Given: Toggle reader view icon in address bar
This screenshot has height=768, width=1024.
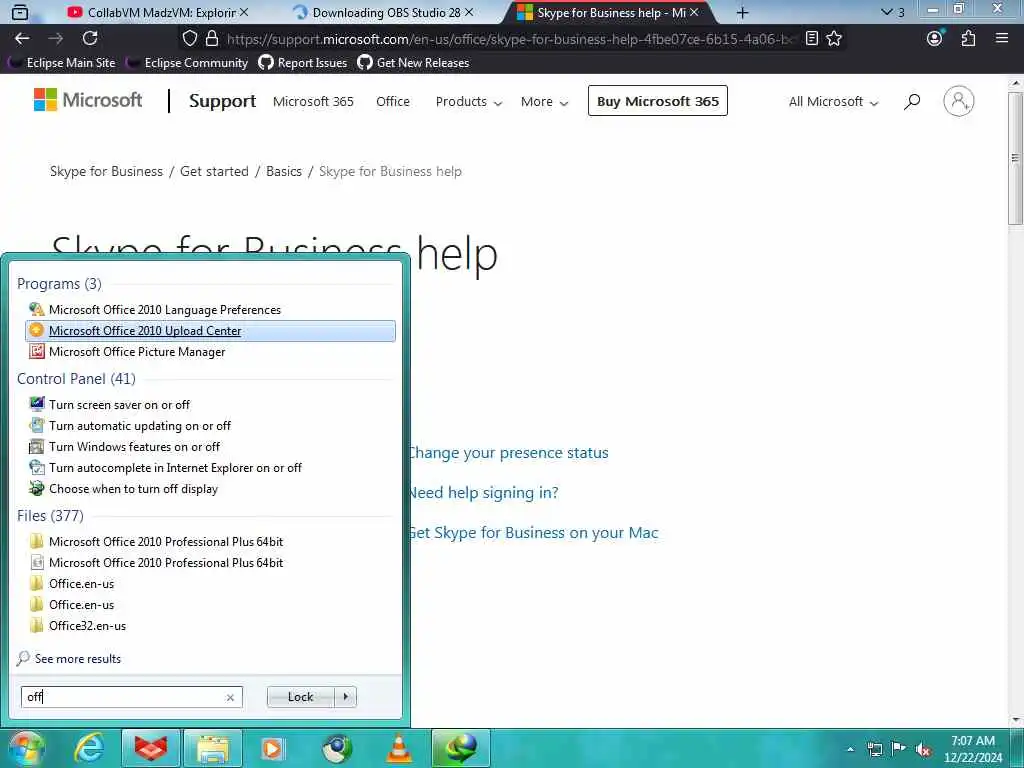Looking at the screenshot, I should click(x=812, y=39).
